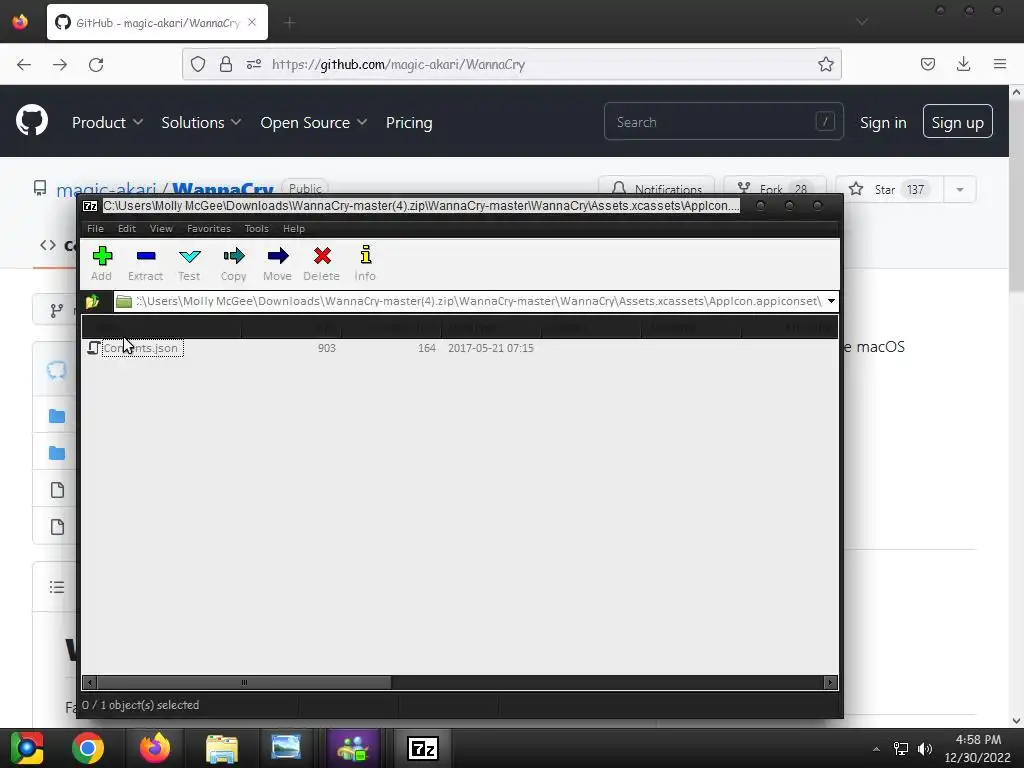Open the View menu in 7-Zip
This screenshot has width=1024, height=768.
pyautogui.click(x=161, y=229)
